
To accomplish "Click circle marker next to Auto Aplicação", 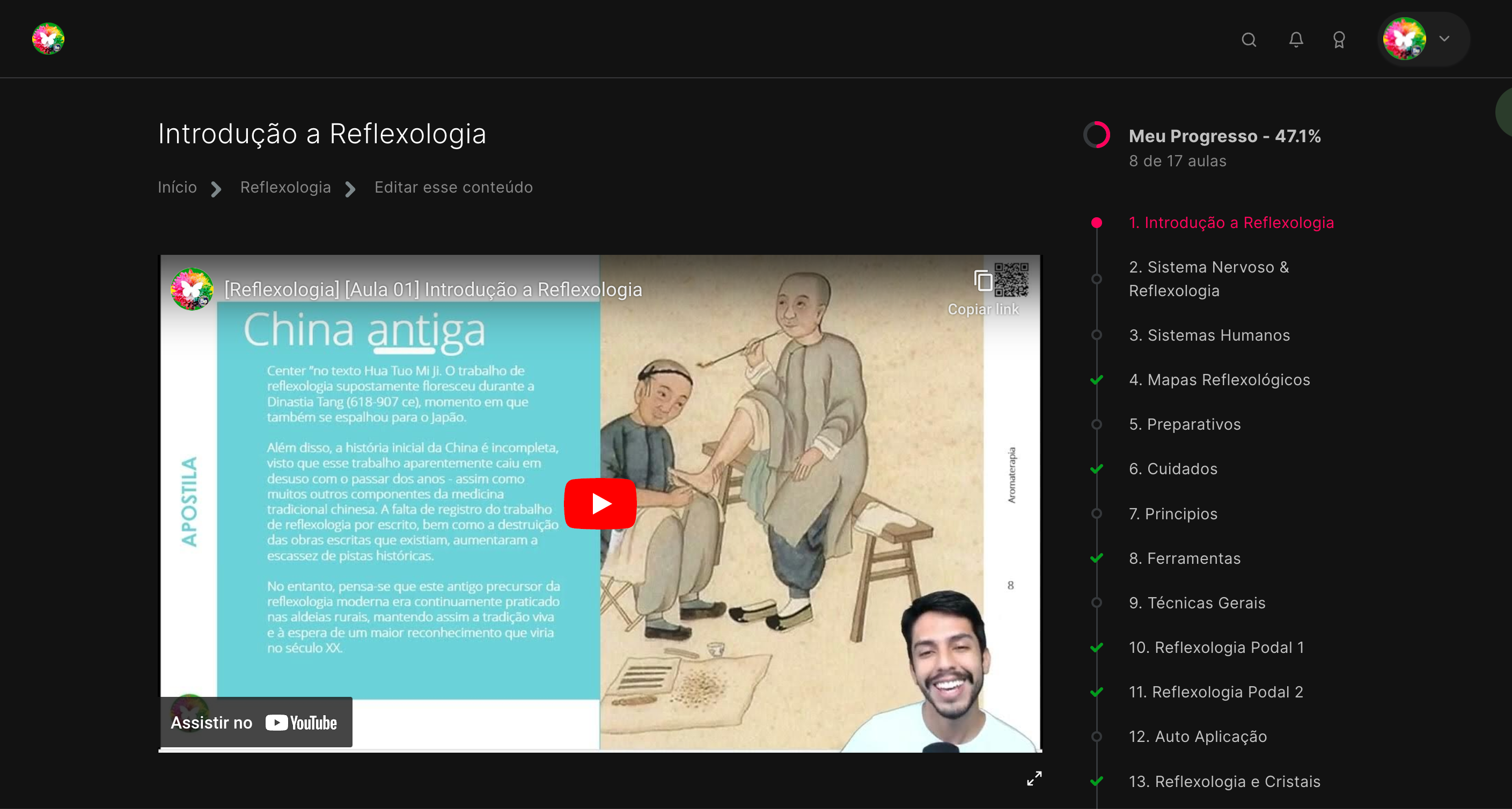I will [1096, 736].
